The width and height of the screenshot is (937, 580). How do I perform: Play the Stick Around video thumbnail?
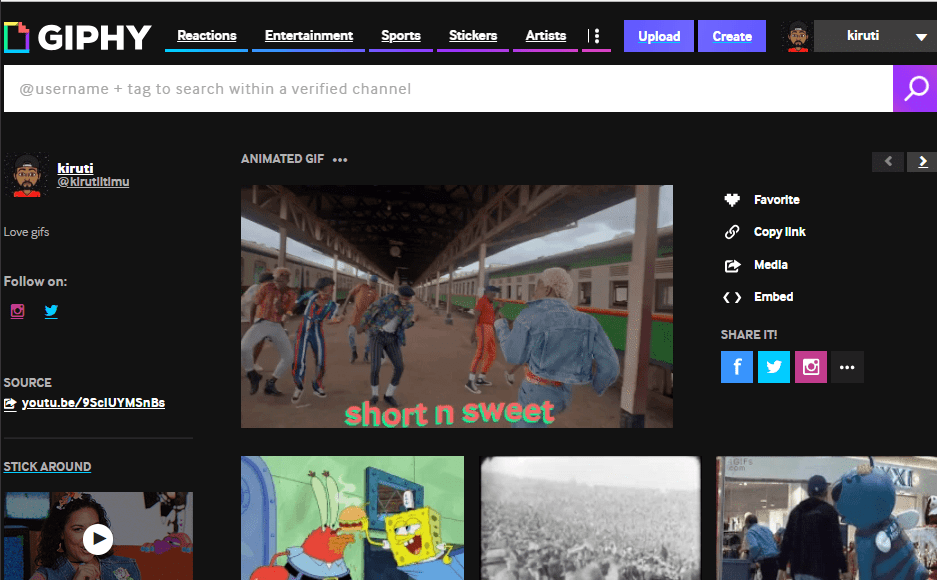[x=98, y=539]
